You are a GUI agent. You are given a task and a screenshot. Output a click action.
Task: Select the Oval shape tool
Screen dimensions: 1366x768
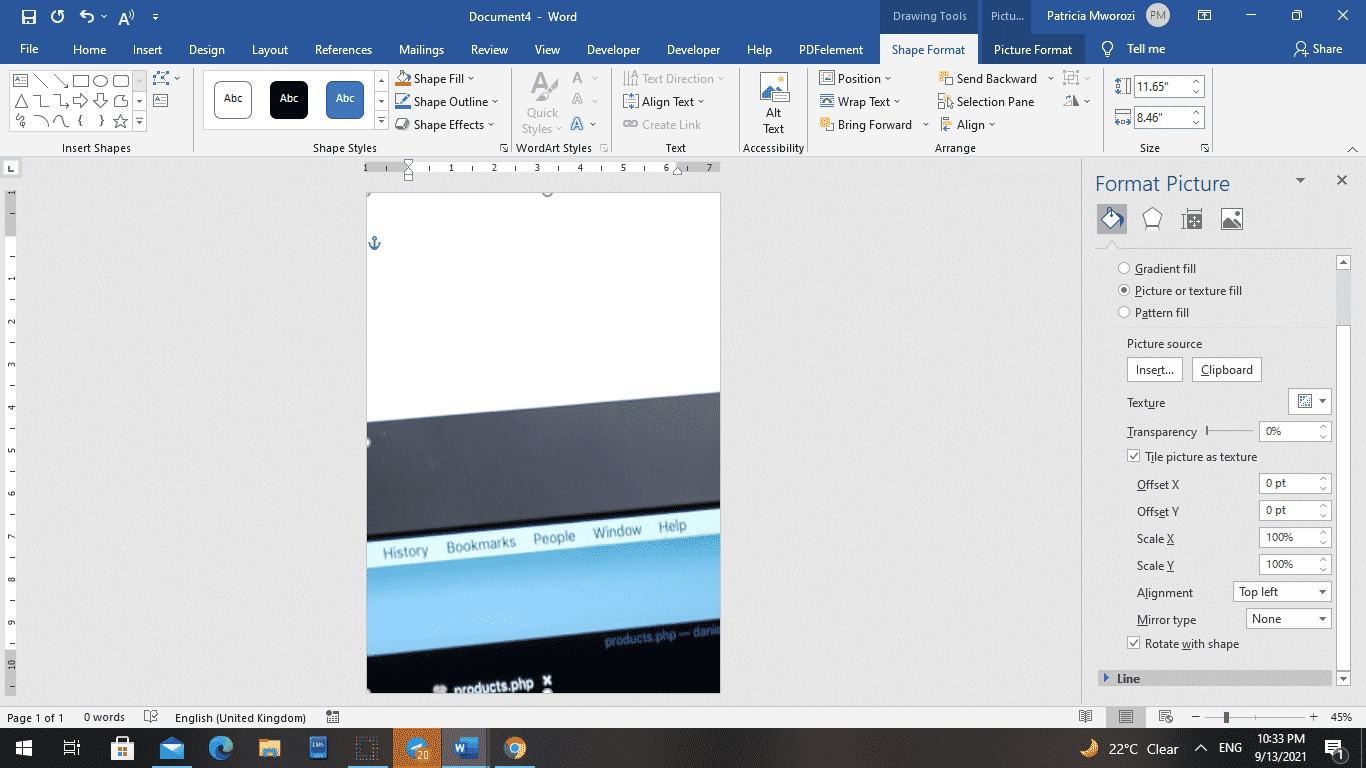101,81
